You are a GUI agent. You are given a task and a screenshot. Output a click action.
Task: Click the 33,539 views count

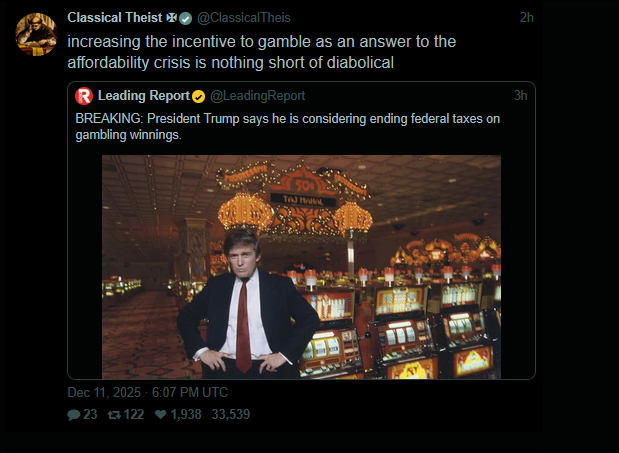[x=231, y=416]
